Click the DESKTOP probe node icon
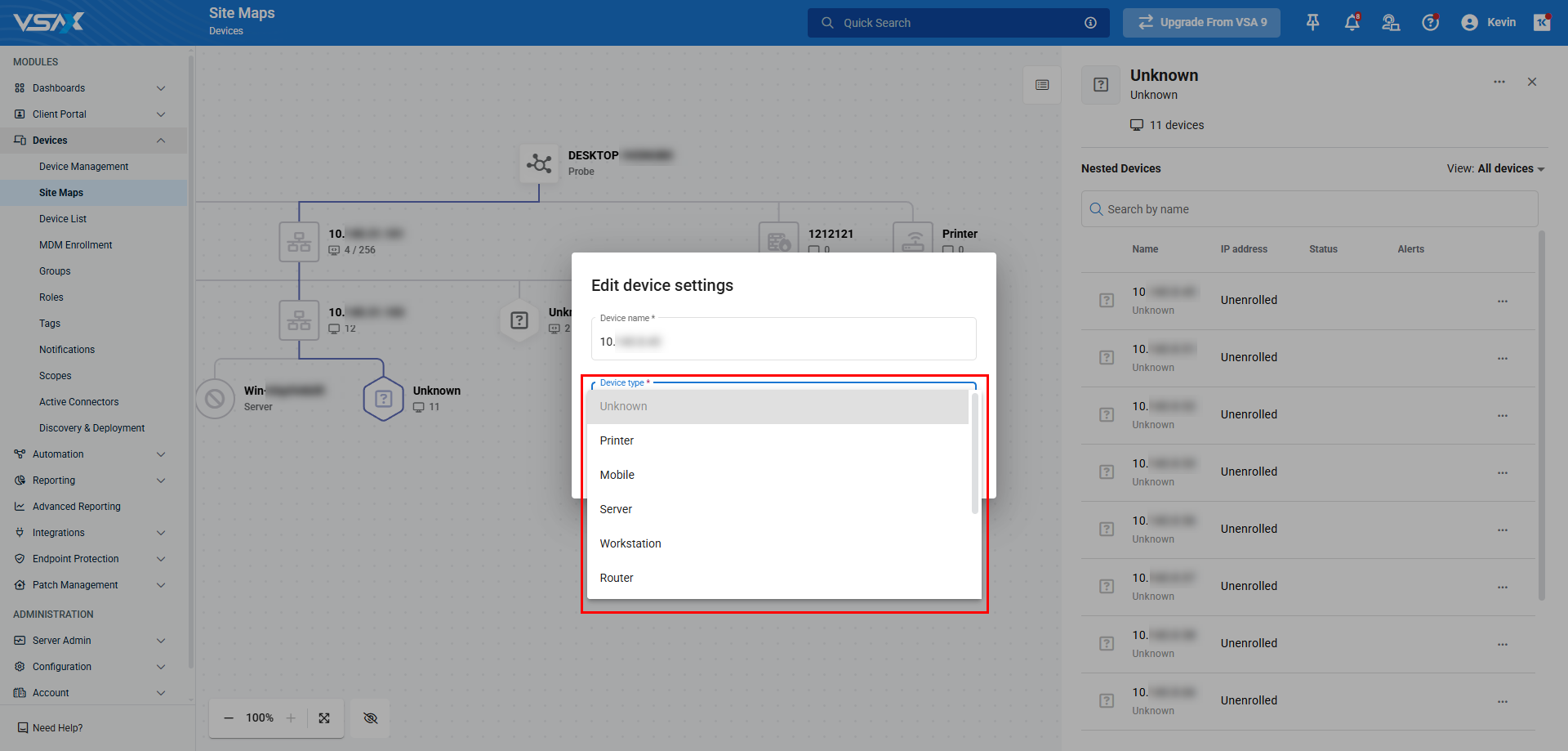The image size is (1568, 751). [539, 164]
